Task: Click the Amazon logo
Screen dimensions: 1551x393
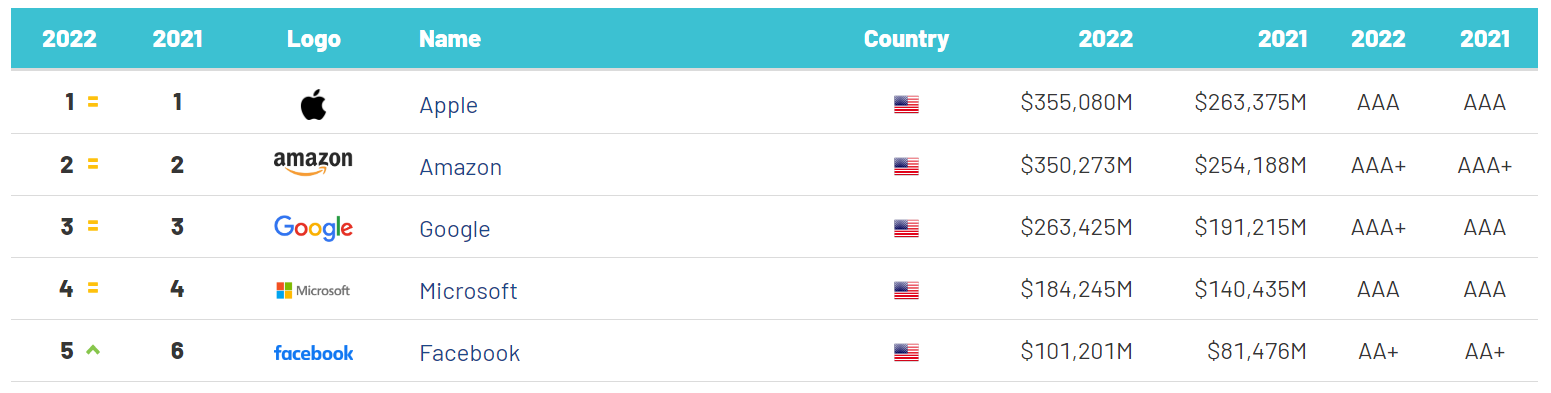Action: pos(313,164)
